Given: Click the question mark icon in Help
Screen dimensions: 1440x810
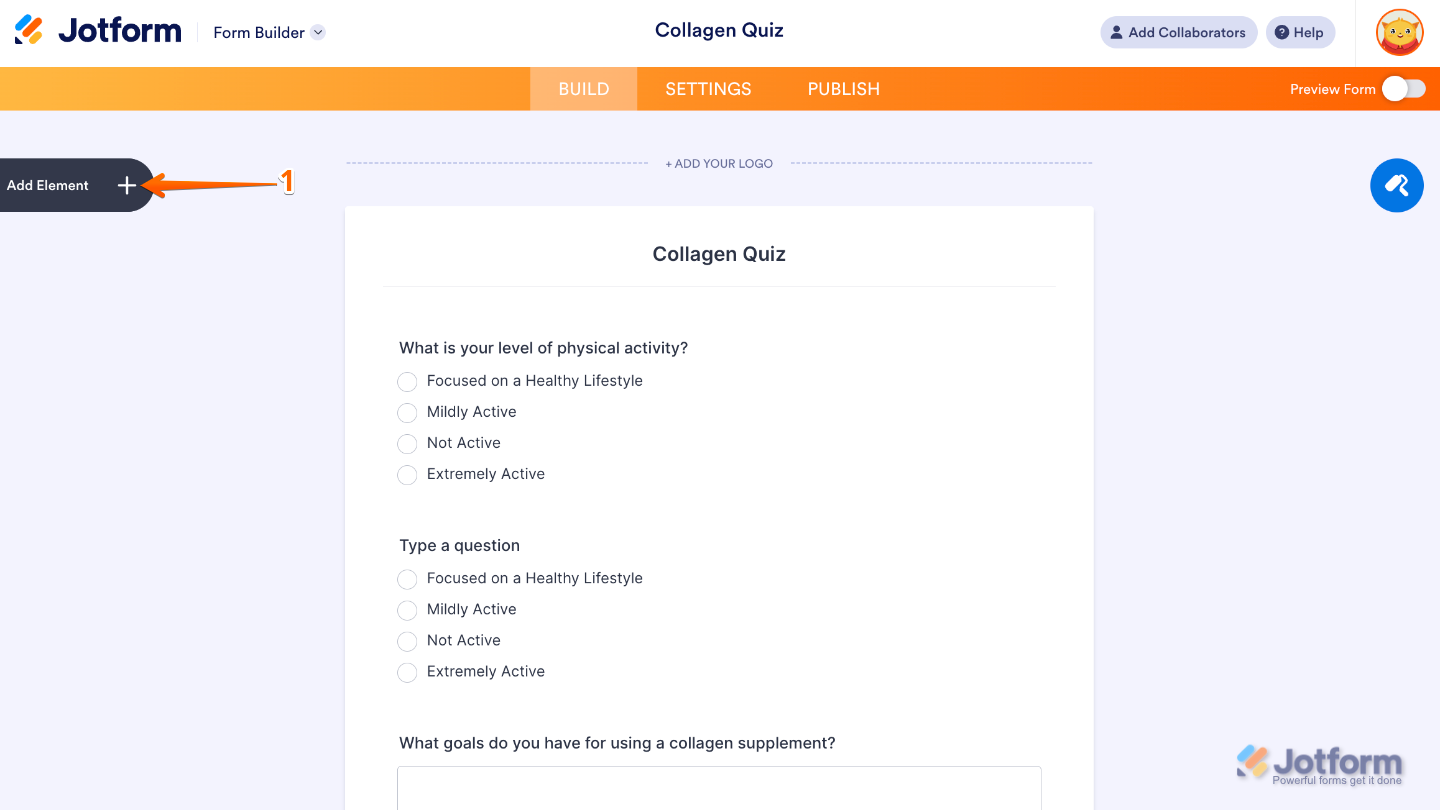Looking at the screenshot, I should tap(1281, 32).
